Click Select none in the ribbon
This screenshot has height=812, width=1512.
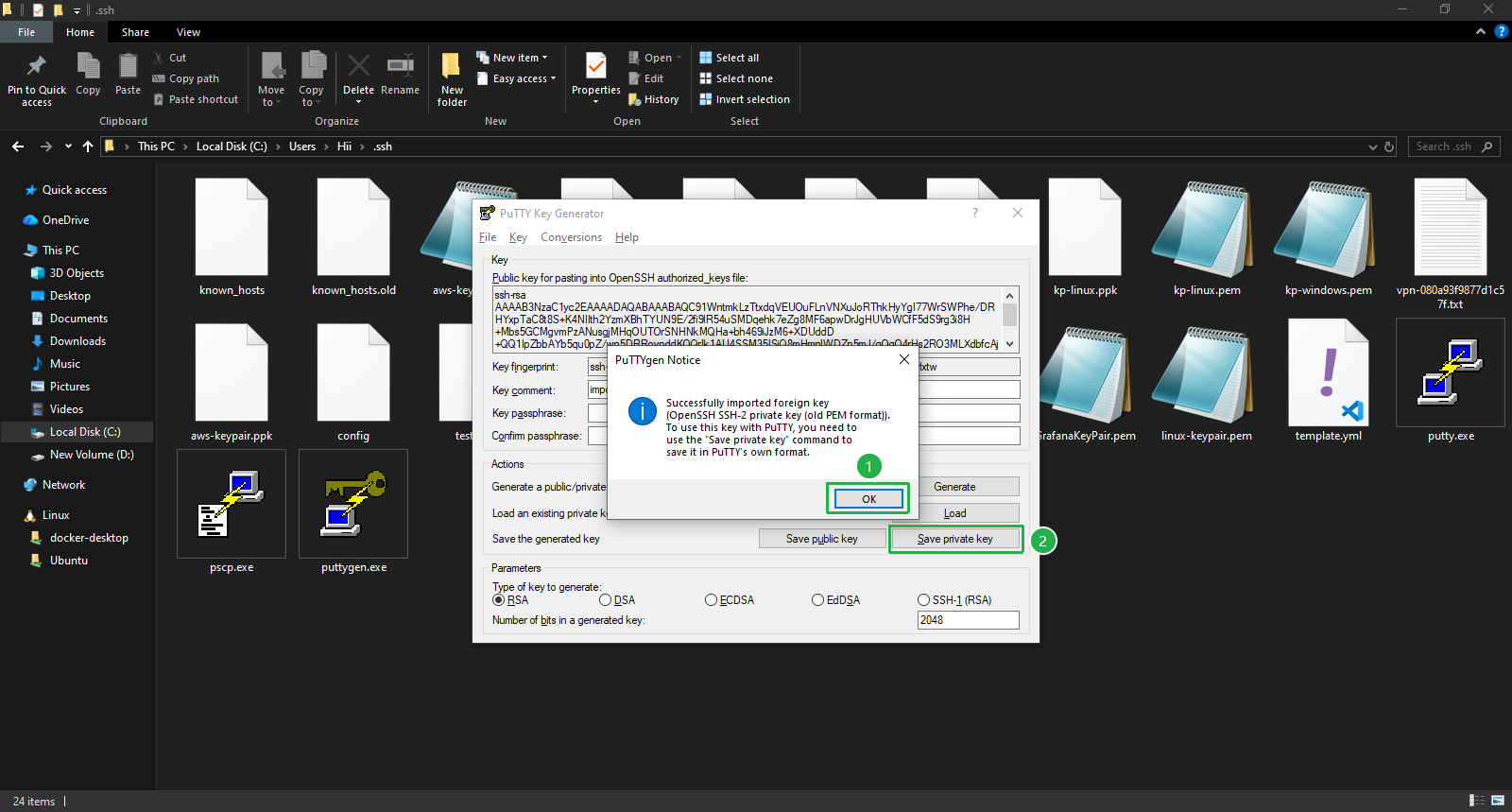736,78
